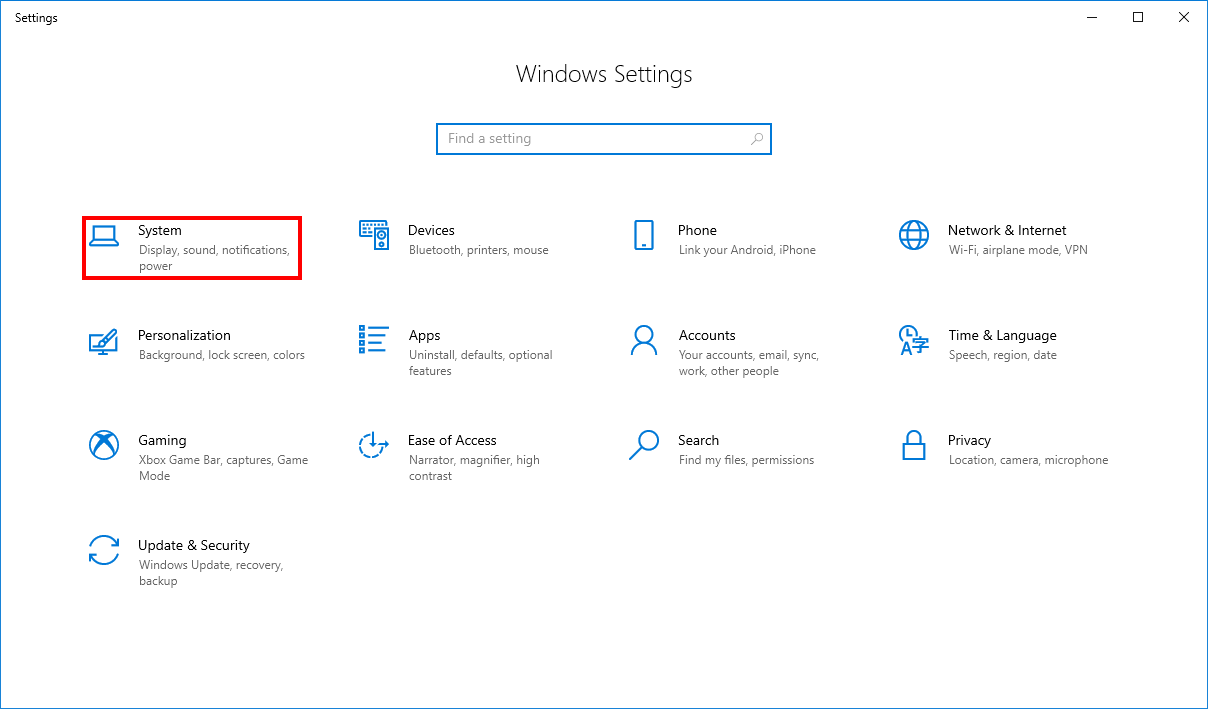1208x709 pixels.
Task: Click text 'Link your Android, iPhone'
Action: coord(747,250)
